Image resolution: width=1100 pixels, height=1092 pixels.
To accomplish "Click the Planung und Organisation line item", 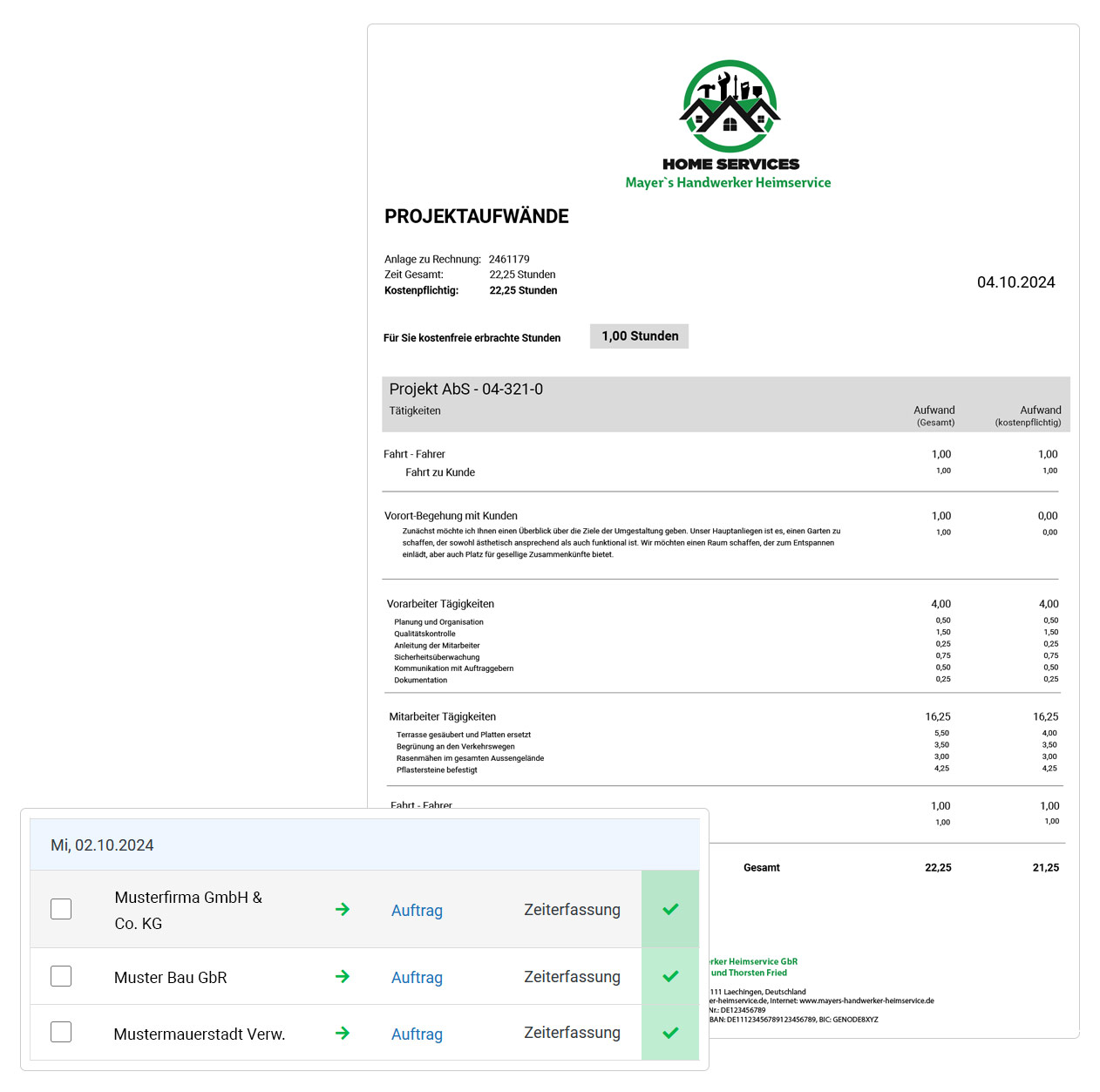I will coord(438,621).
